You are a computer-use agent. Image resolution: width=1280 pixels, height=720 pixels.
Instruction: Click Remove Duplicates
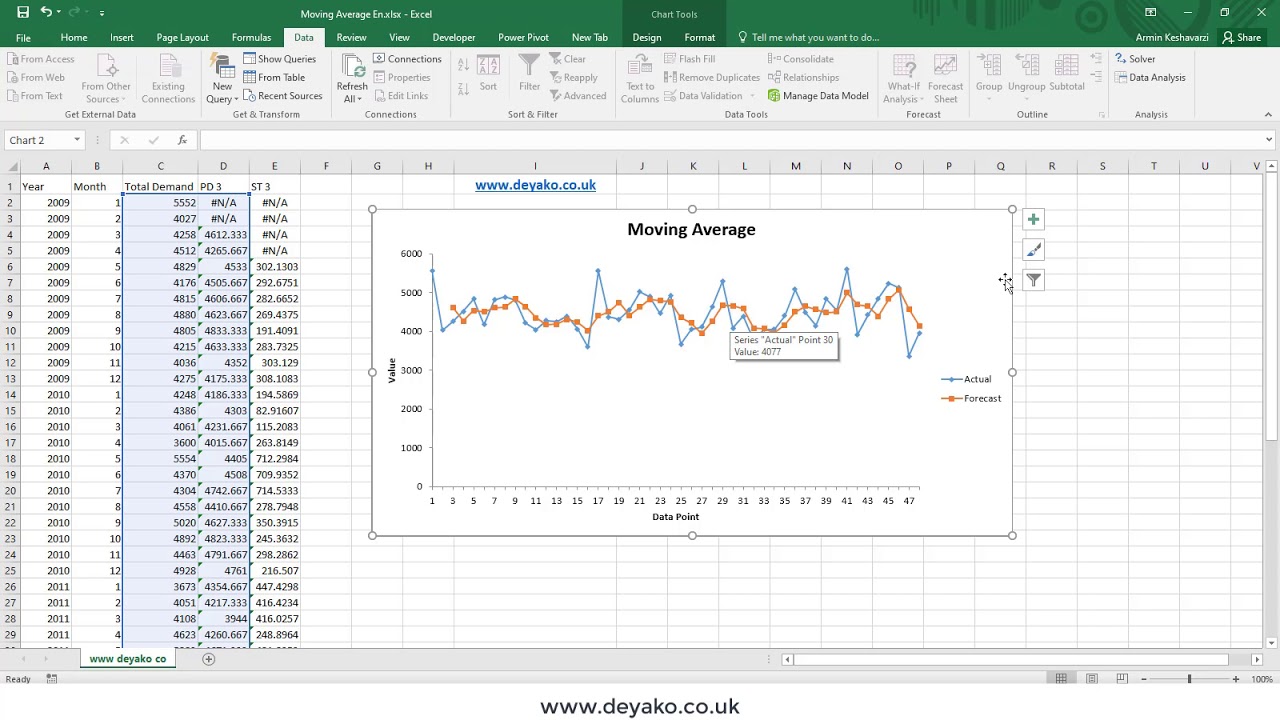712,78
